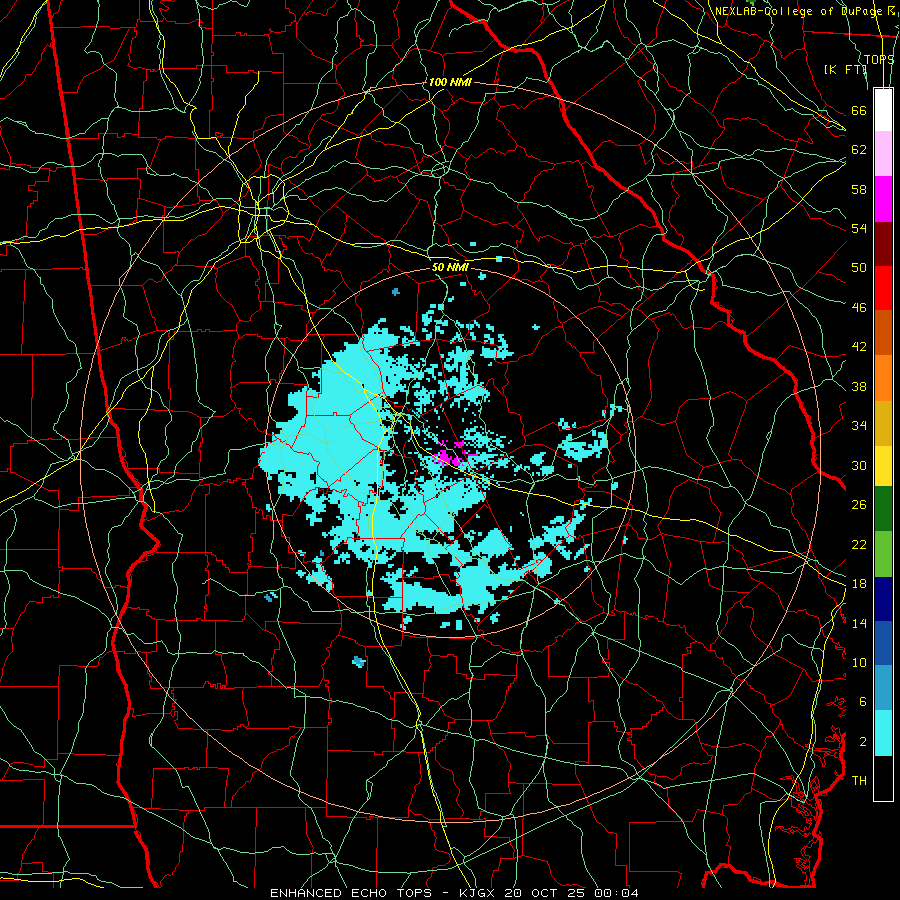This screenshot has height=900, width=900.
Task: Click the legend value 2
Action: 863,742
